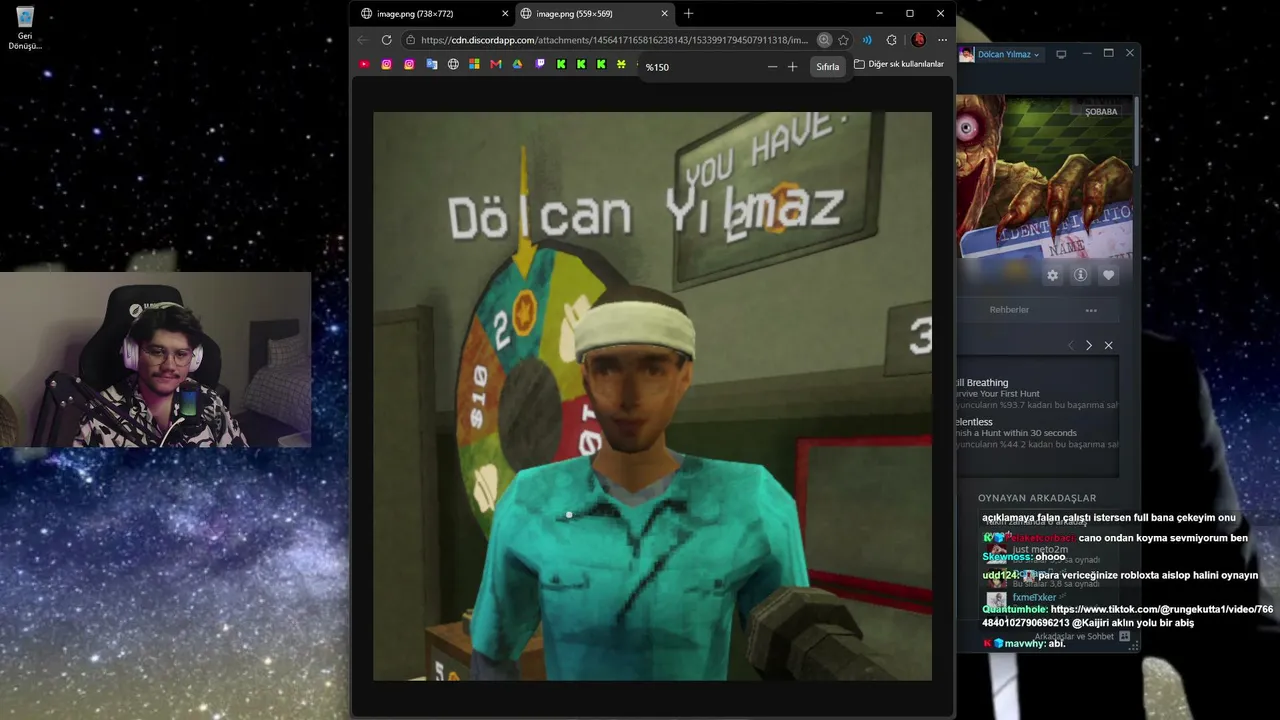Open the browser settings and more menu
Image resolution: width=1280 pixels, height=720 pixels.
tap(942, 40)
